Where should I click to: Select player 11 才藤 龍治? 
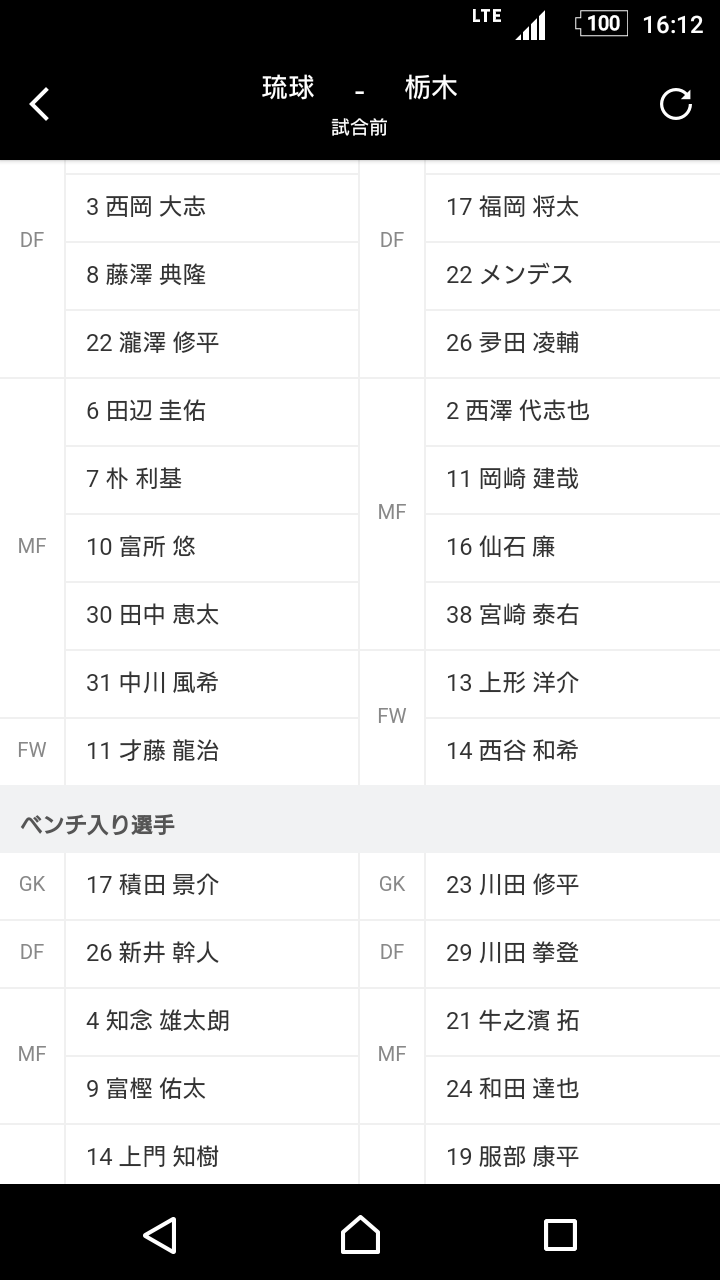click(211, 751)
